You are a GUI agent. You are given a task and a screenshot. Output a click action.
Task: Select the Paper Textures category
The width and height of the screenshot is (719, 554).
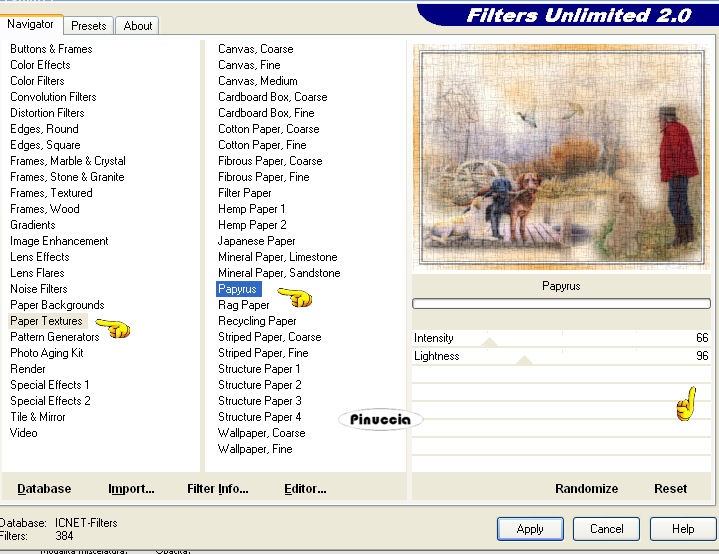click(x=46, y=321)
